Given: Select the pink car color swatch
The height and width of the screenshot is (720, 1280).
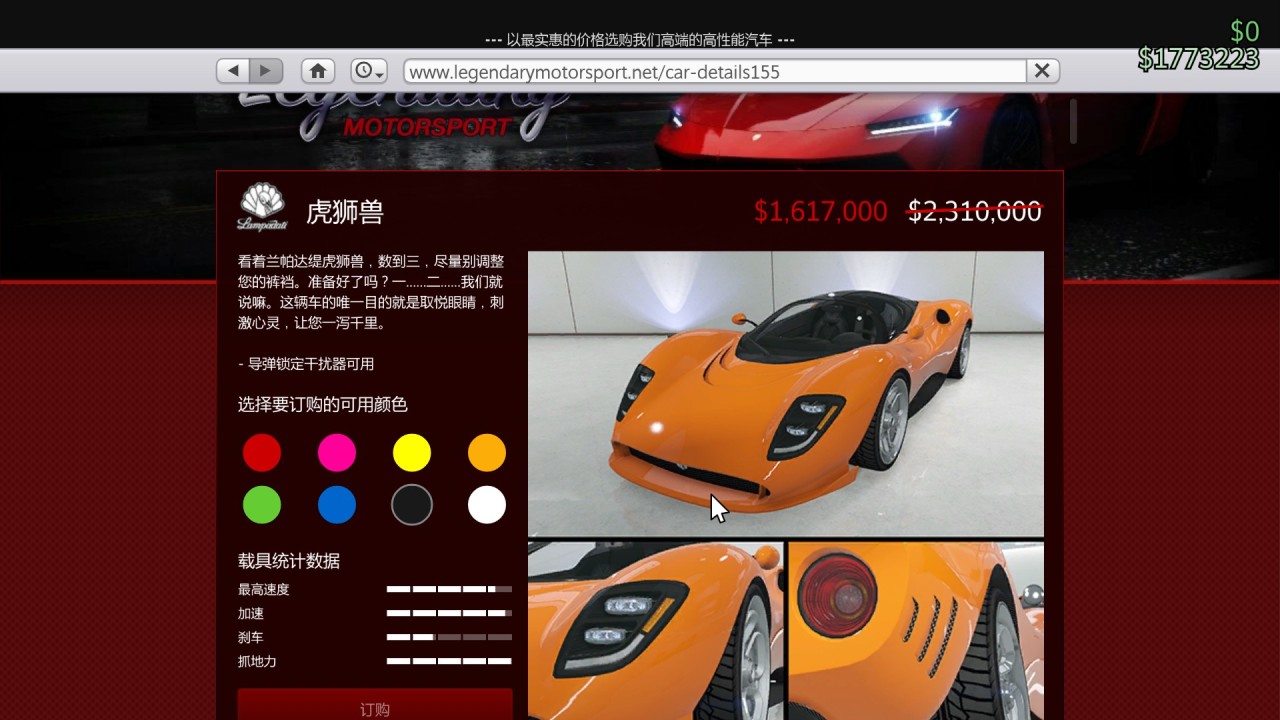Looking at the screenshot, I should pos(337,453).
